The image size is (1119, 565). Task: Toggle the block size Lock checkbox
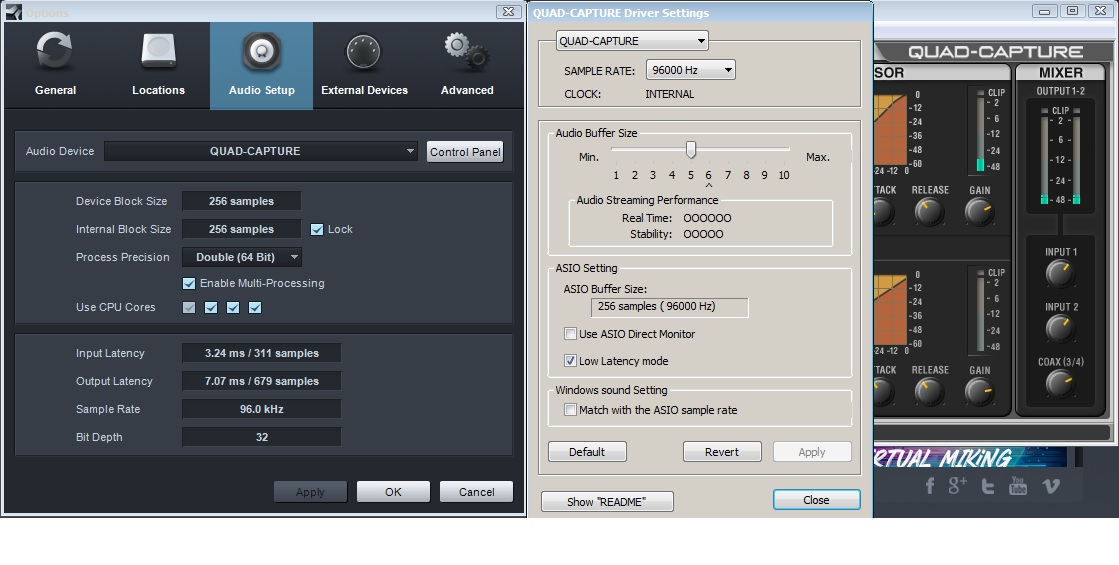pyautogui.click(x=317, y=229)
